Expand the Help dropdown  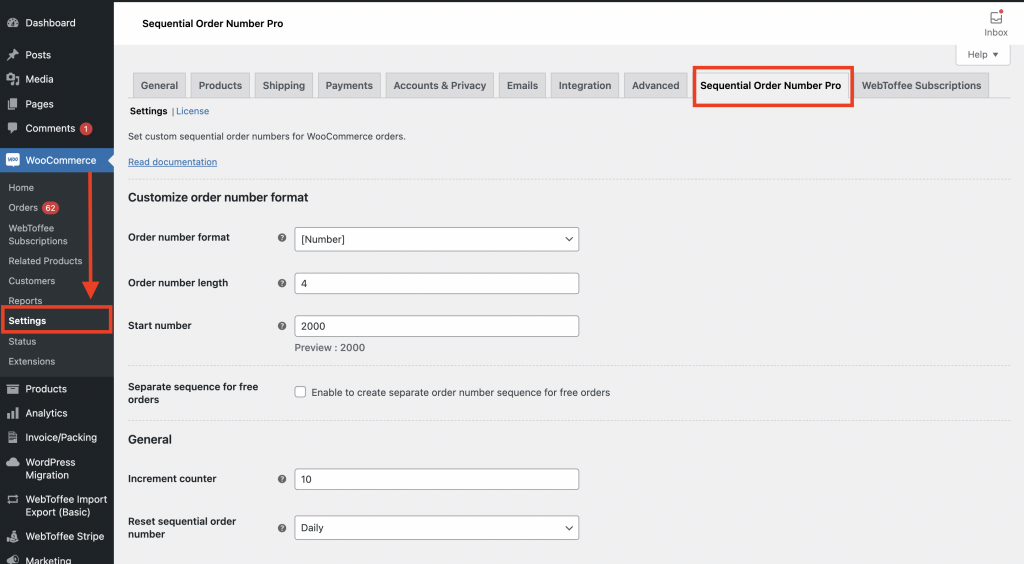[x=983, y=54]
